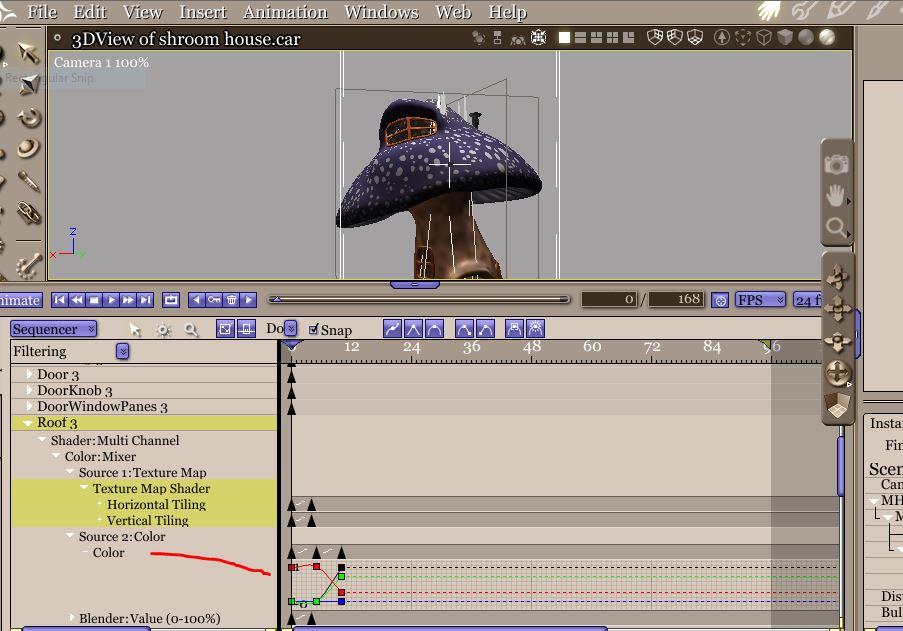The height and width of the screenshot is (631, 903).
Task: Select the bone tool in left toolbar
Action: point(28,265)
